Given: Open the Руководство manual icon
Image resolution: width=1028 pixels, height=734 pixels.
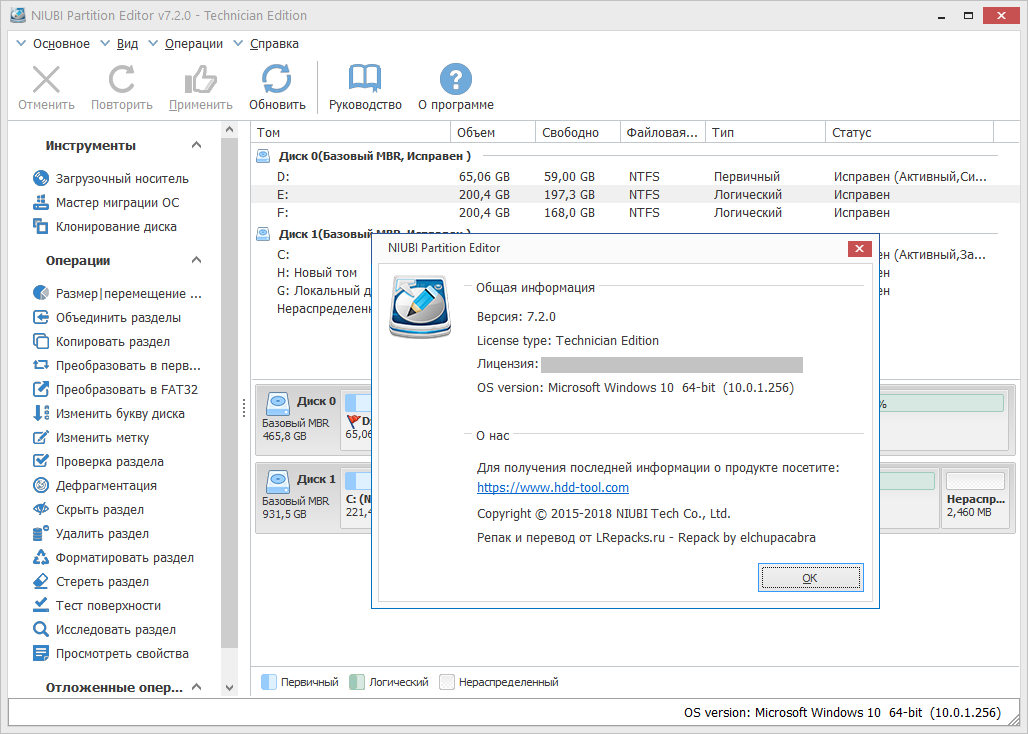Looking at the screenshot, I should click(365, 80).
